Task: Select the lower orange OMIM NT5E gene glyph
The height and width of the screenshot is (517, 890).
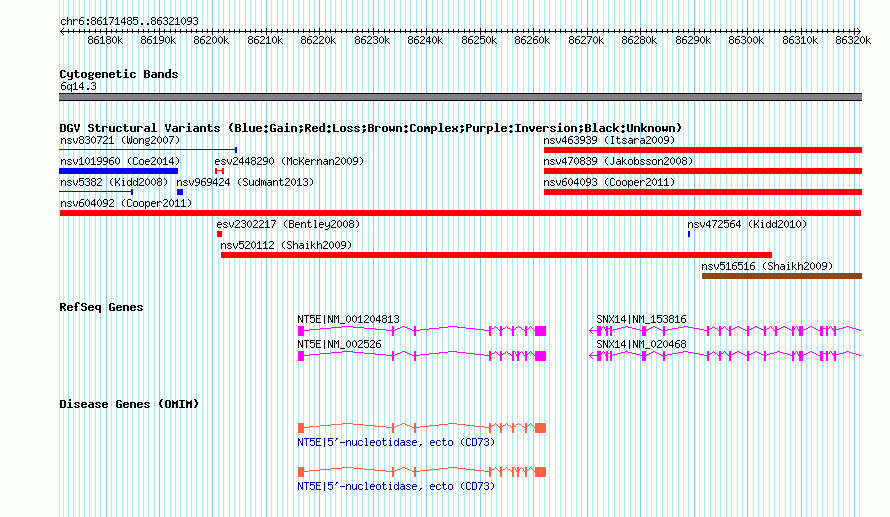Action: [x=422, y=472]
